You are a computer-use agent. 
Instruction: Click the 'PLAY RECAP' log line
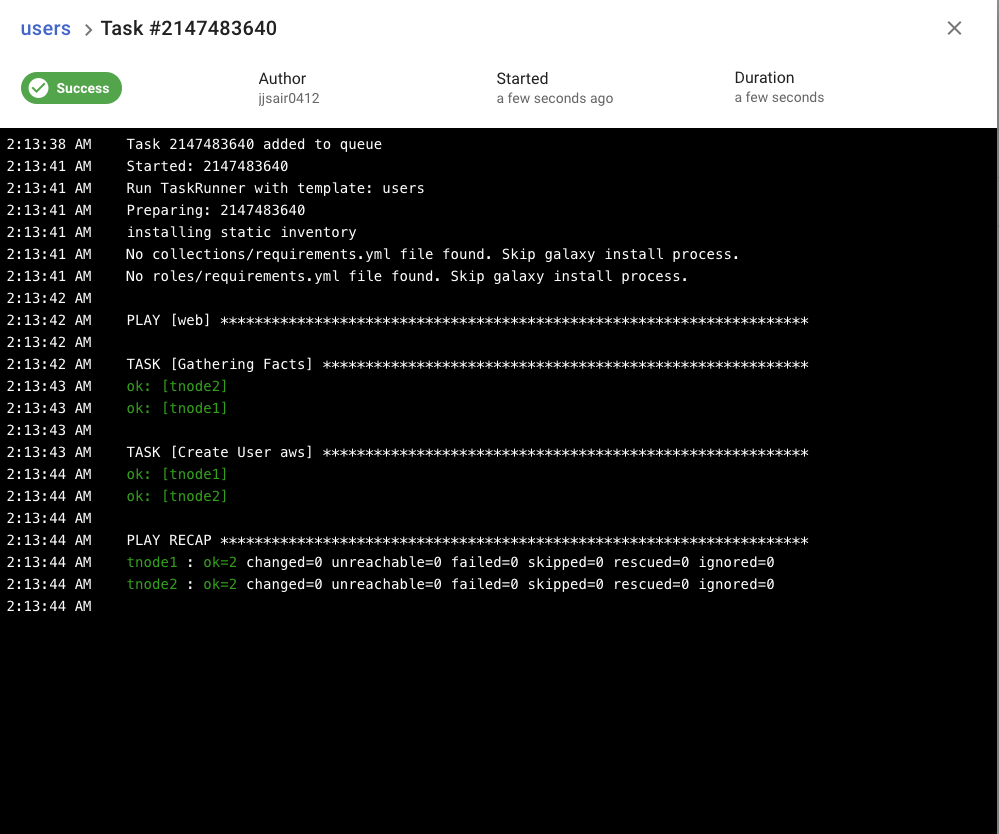pos(467,540)
